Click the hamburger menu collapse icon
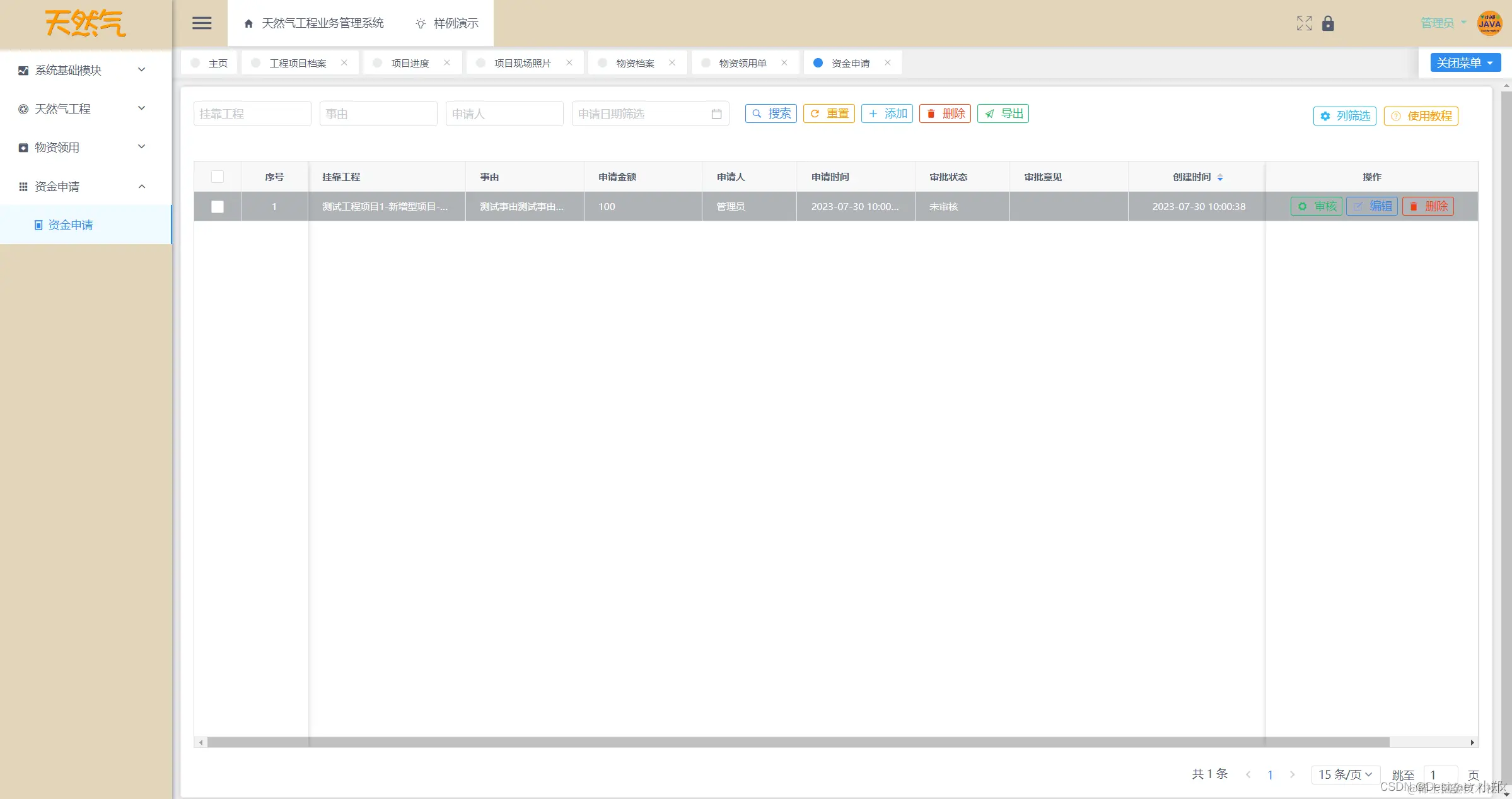The width and height of the screenshot is (1512, 799). (x=202, y=23)
